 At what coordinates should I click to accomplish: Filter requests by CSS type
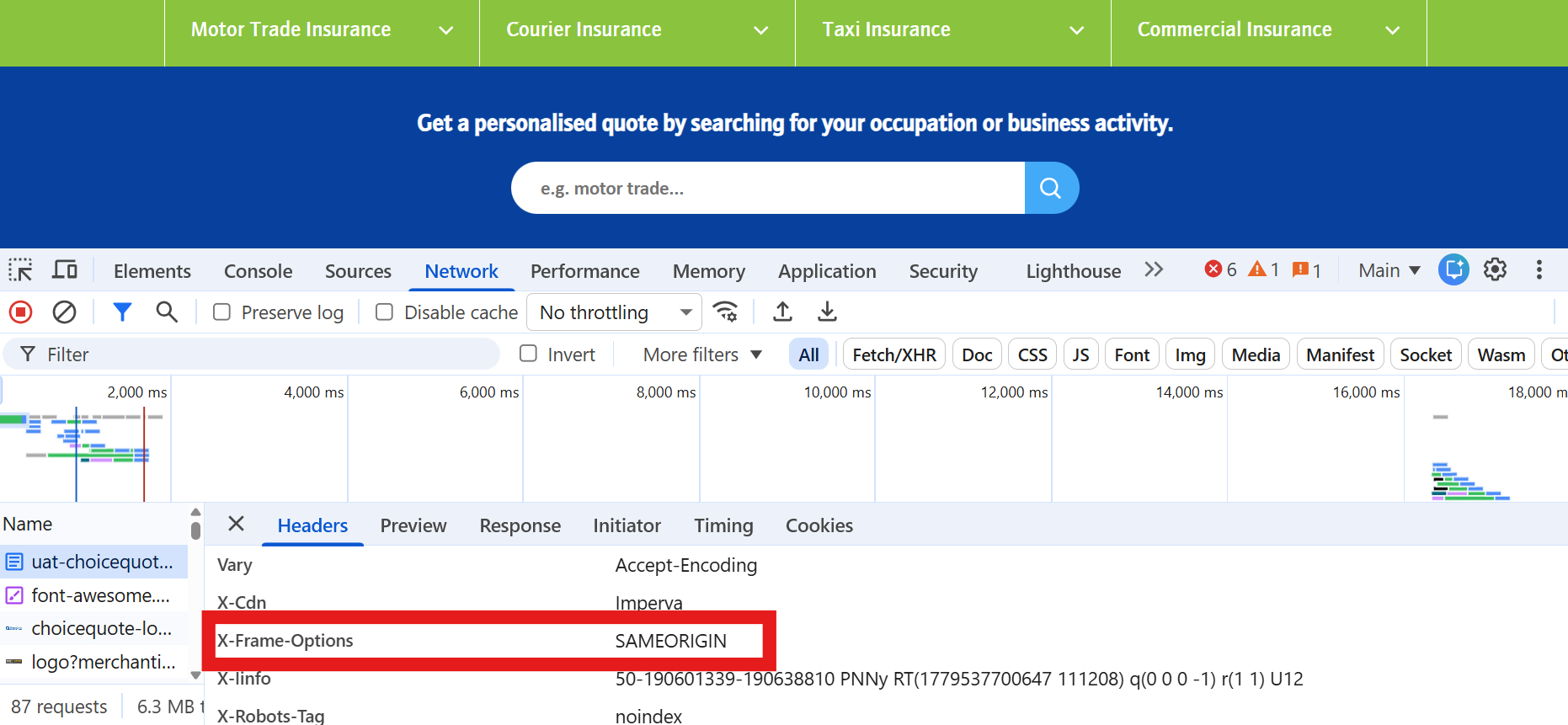click(1032, 355)
